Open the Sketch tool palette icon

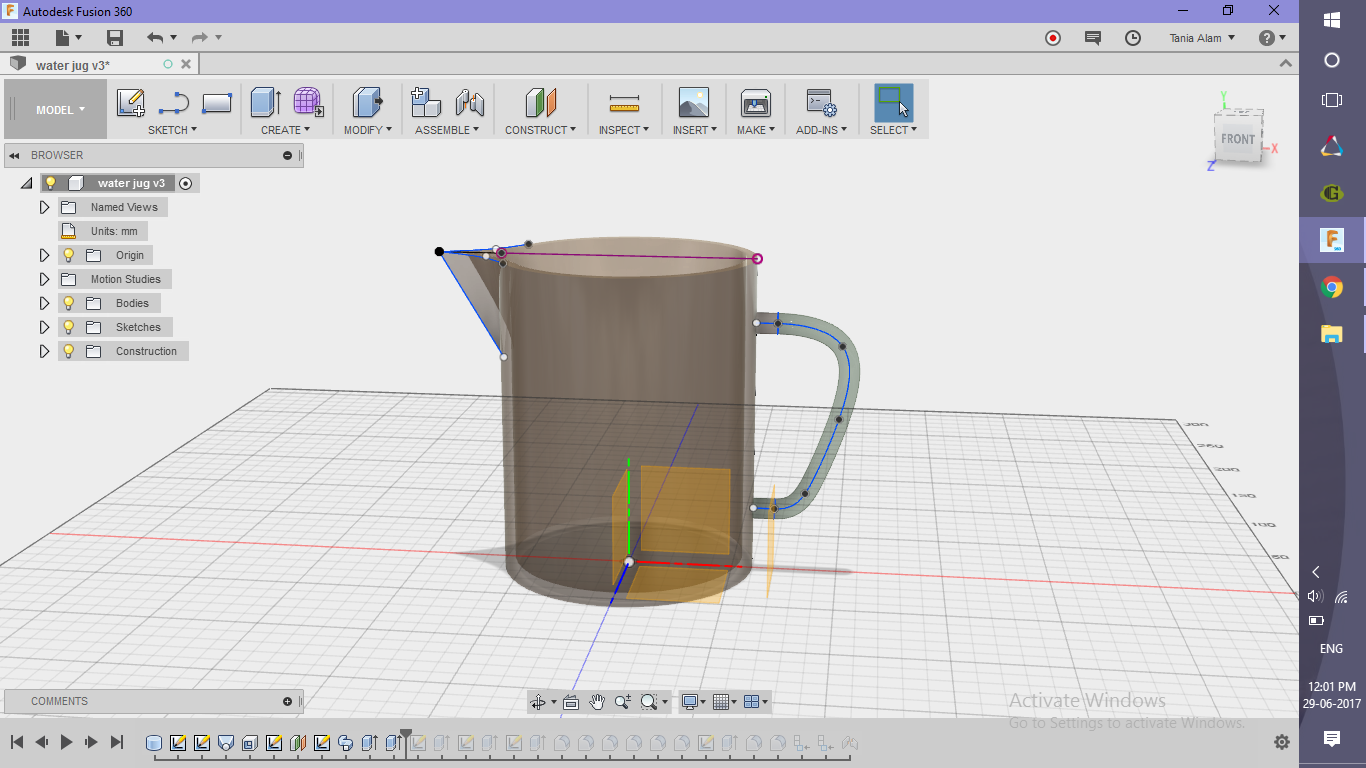click(130, 102)
